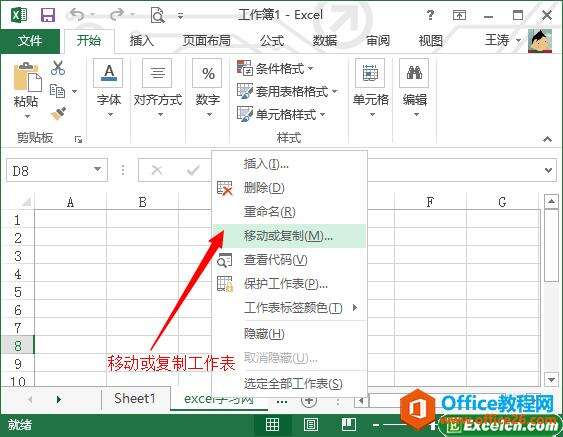Viewport: 563px width, 437px height.
Task: Open 单元格样式 cell styles menu
Action: pos(281,115)
